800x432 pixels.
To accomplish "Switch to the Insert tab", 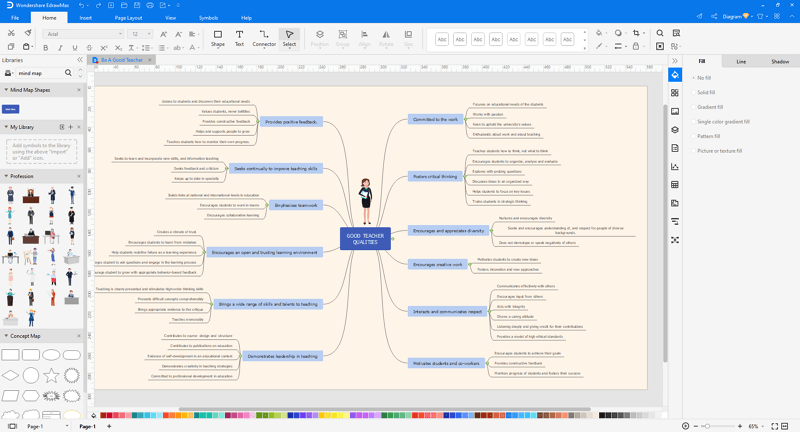I will pos(86,18).
